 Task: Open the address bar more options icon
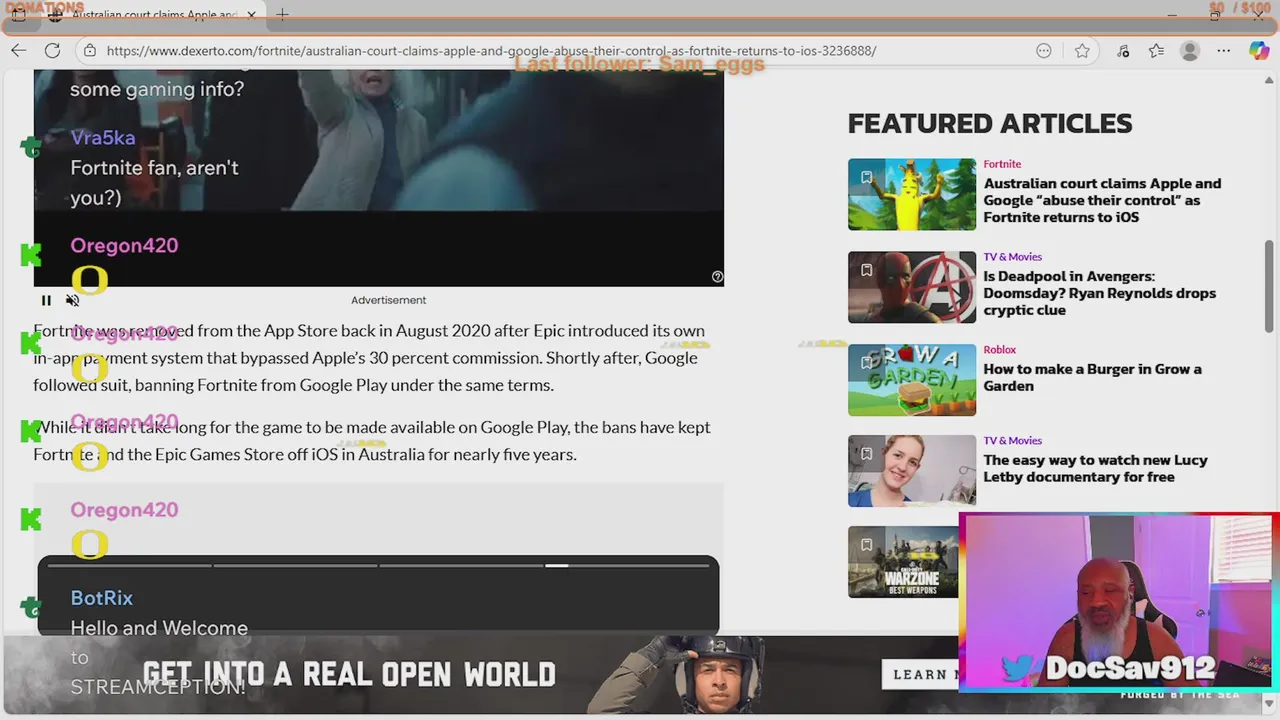coord(1044,50)
